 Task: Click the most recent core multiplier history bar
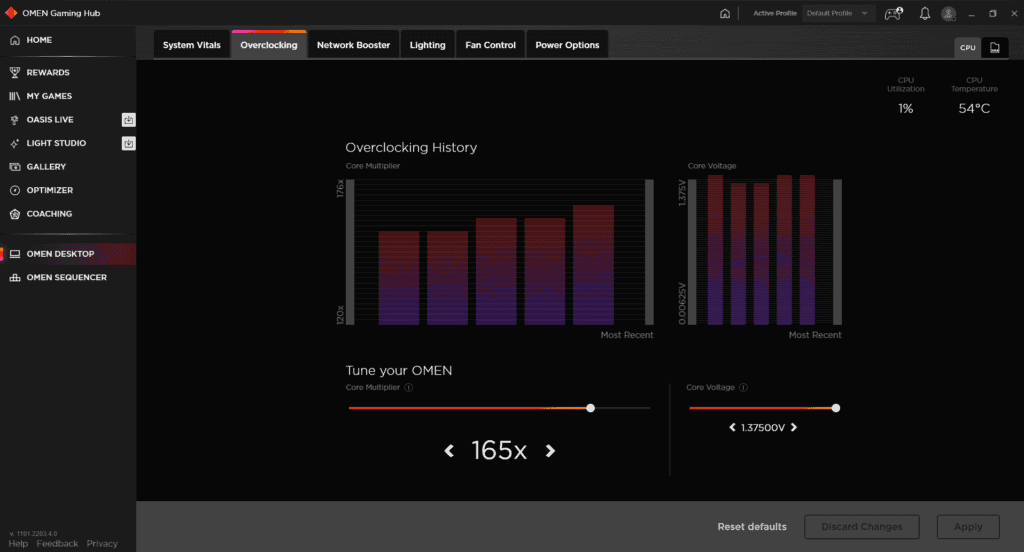pyautogui.click(x=593, y=265)
